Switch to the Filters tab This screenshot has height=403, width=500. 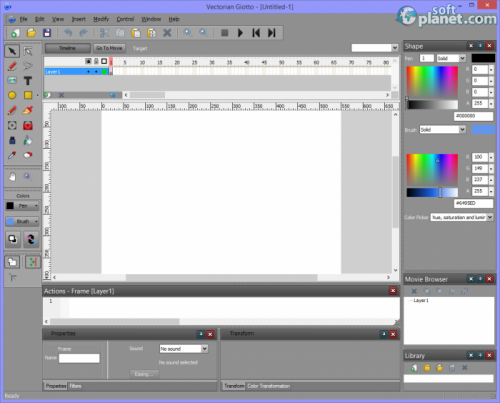coord(75,386)
